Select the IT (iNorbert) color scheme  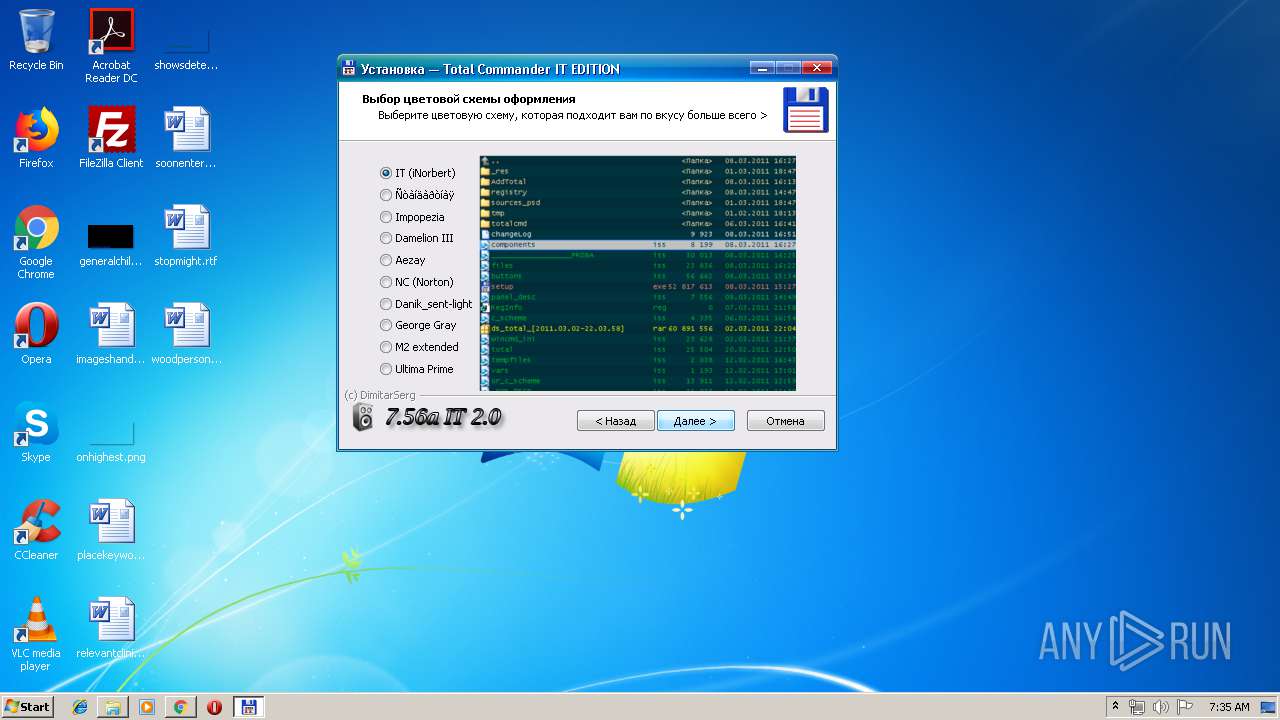click(x=417, y=173)
